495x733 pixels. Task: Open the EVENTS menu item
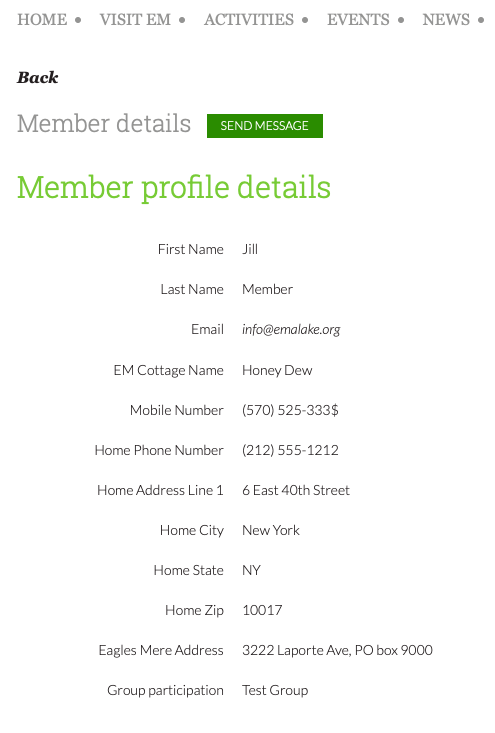[358, 20]
